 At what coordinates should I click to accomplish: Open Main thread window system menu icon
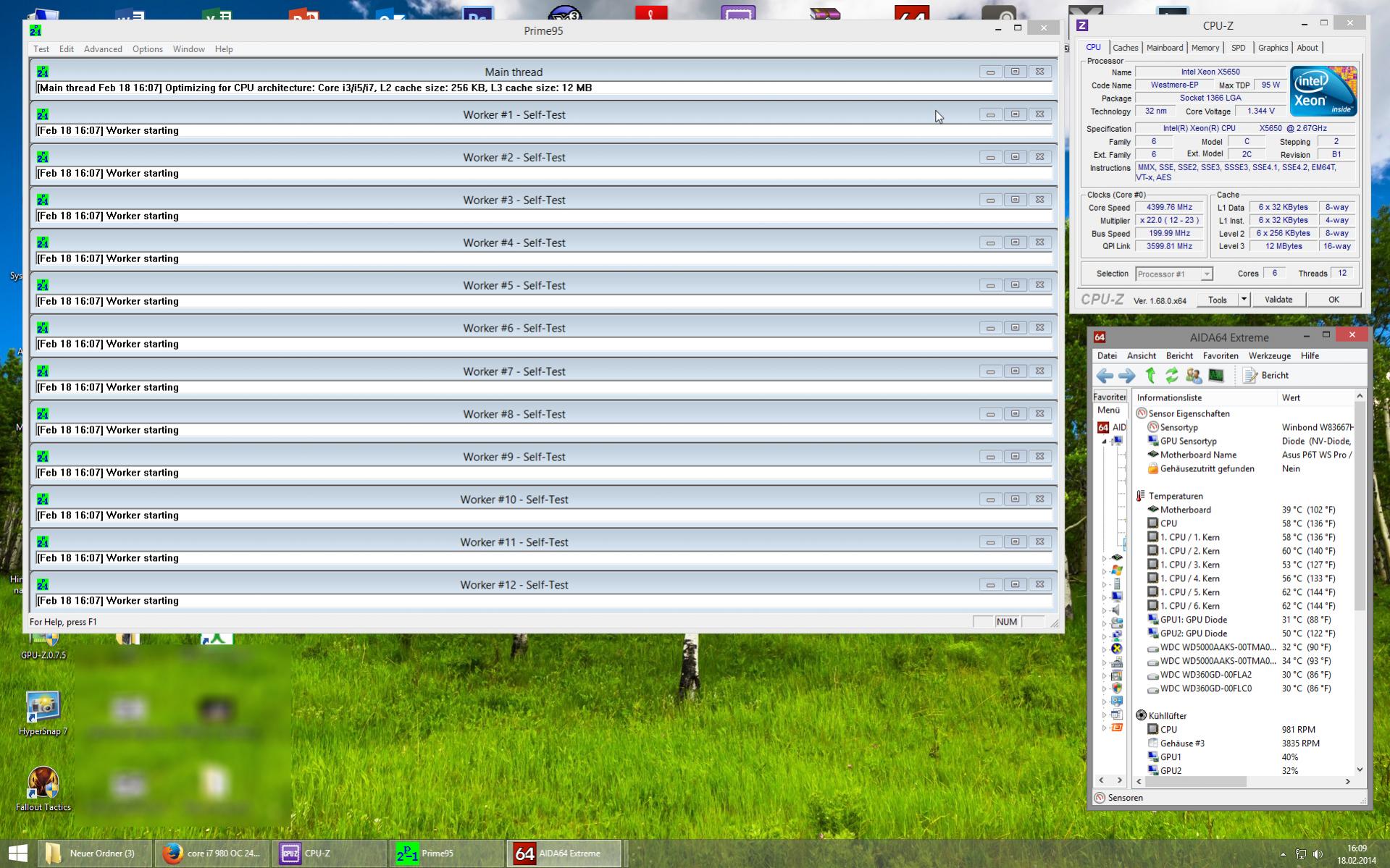point(43,72)
